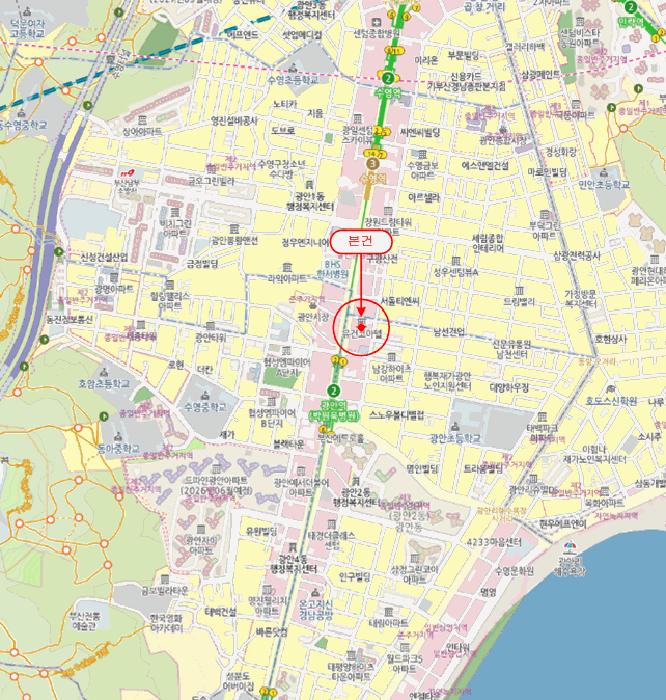666x700 pixels.
Task: Click the market icon above 광안시장
Action: [x=313, y=305]
